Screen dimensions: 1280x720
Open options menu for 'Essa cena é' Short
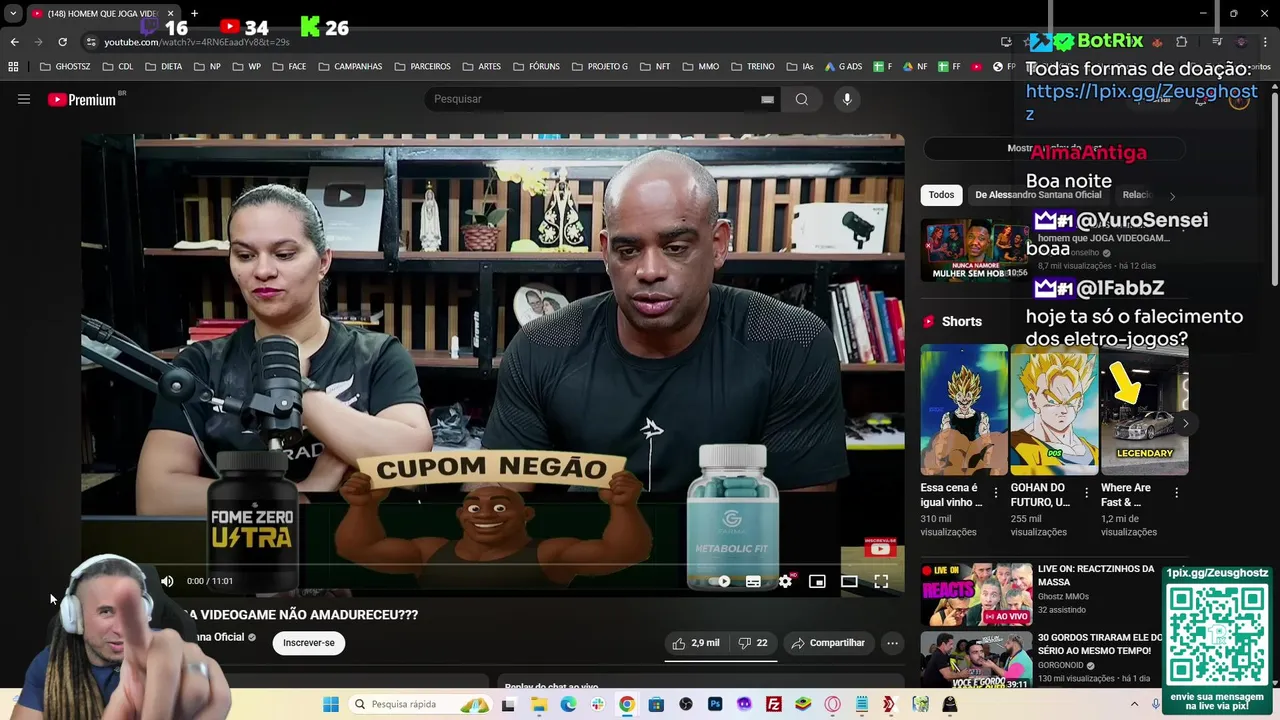point(995,493)
